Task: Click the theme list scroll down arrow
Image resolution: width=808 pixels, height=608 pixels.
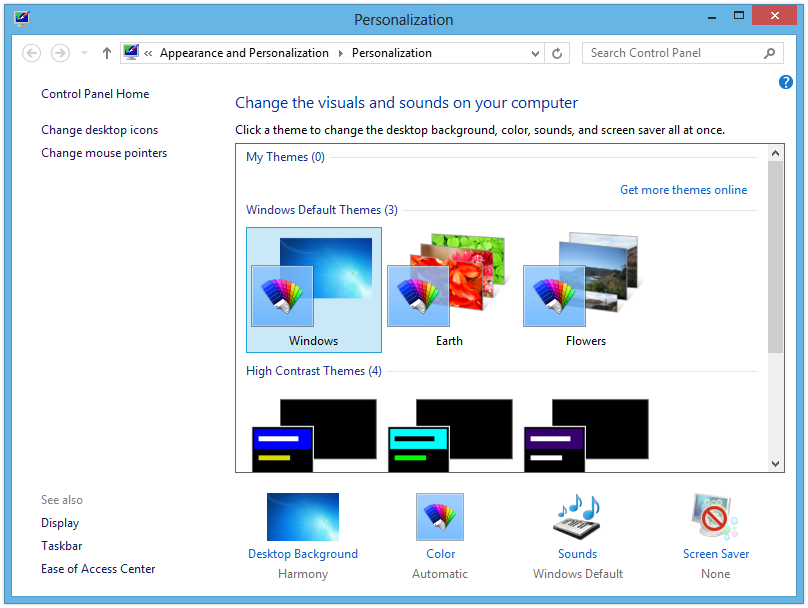Action: [x=776, y=464]
